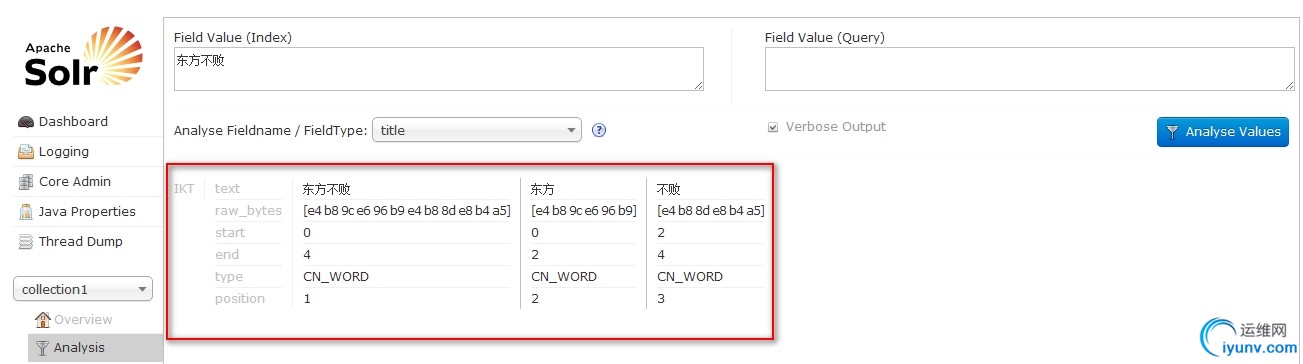Click the IKT analyzer label
1303x364 pixels.
point(184,189)
